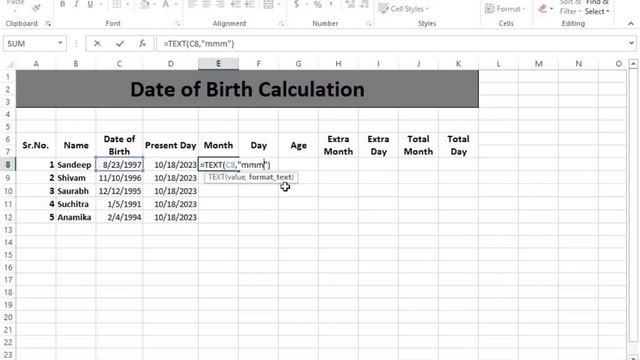Screen dimensions: 640x360
Task: Click the Fill Color bucket icon
Action: coord(144,4)
